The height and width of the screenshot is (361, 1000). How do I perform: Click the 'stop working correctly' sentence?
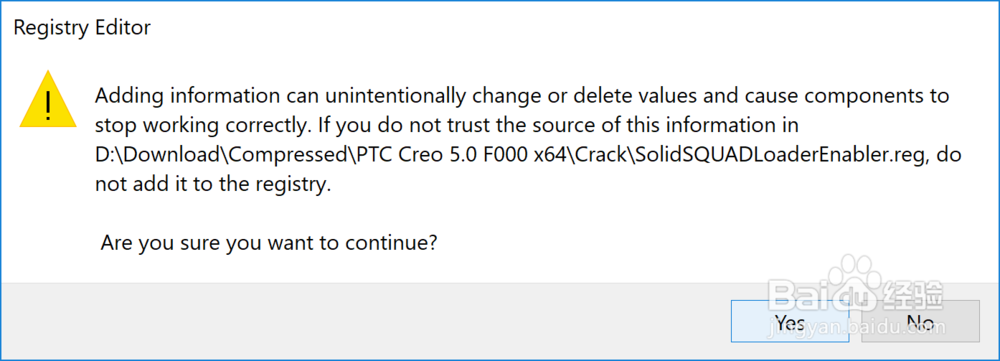(205, 126)
